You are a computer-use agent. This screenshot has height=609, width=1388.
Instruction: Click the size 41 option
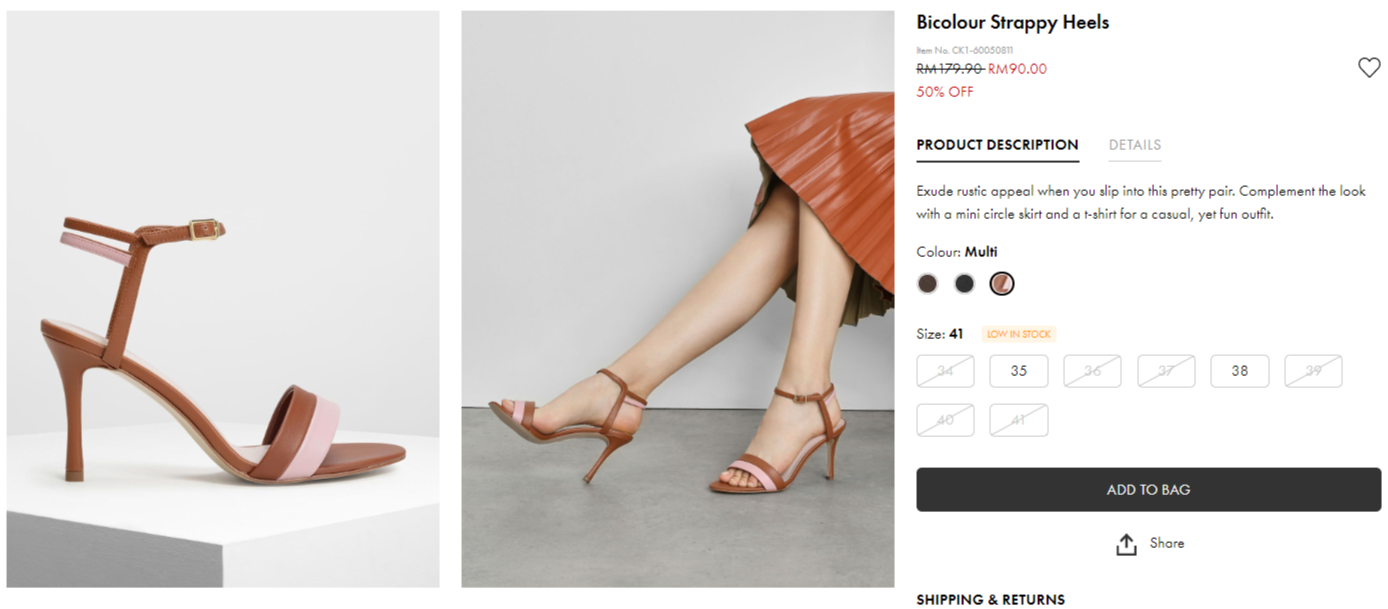coord(1018,420)
